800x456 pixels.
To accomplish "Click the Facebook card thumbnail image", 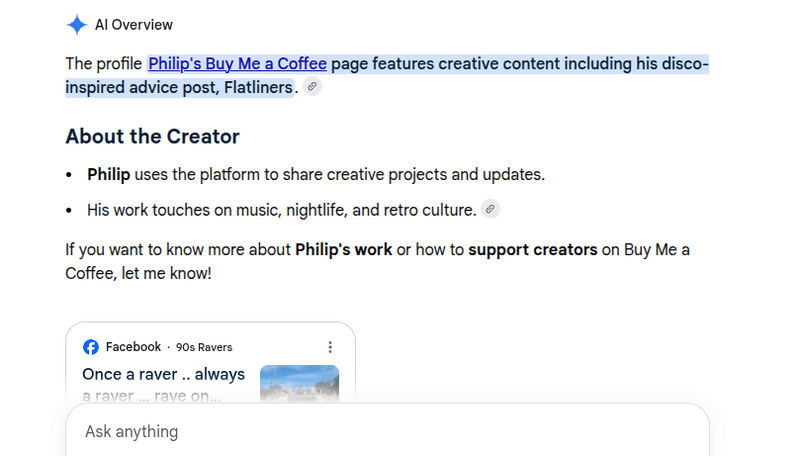I will pyautogui.click(x=299, y=384).
